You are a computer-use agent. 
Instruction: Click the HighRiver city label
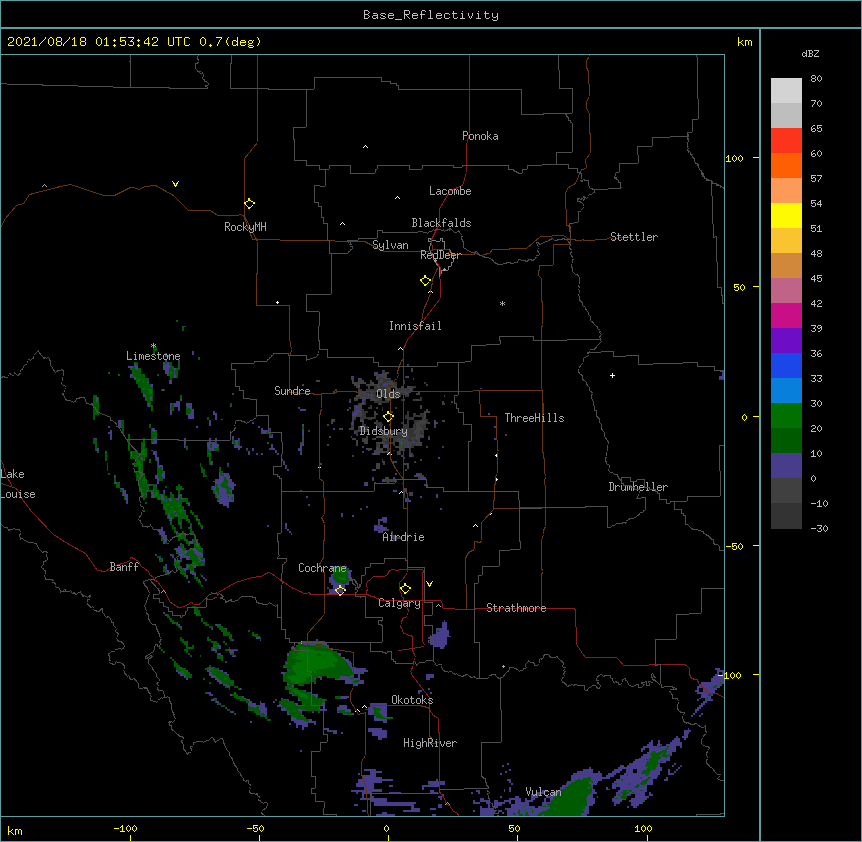point(429,743)
